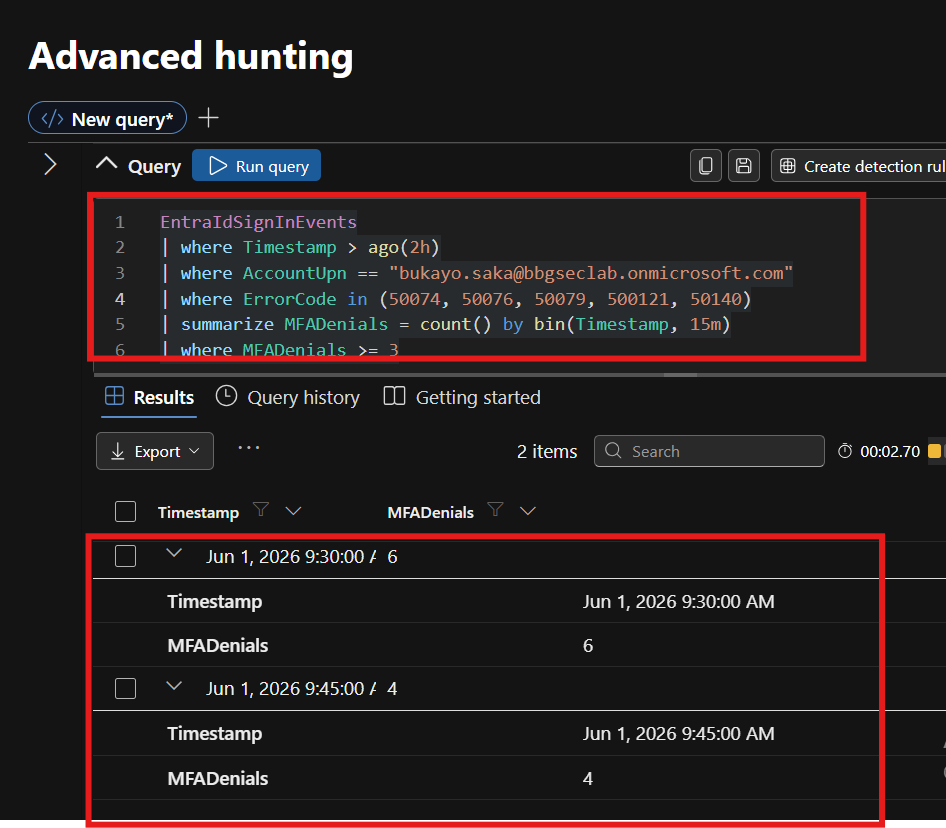Click the Query history clock icon
946x828 pixels.
point(226,396)
